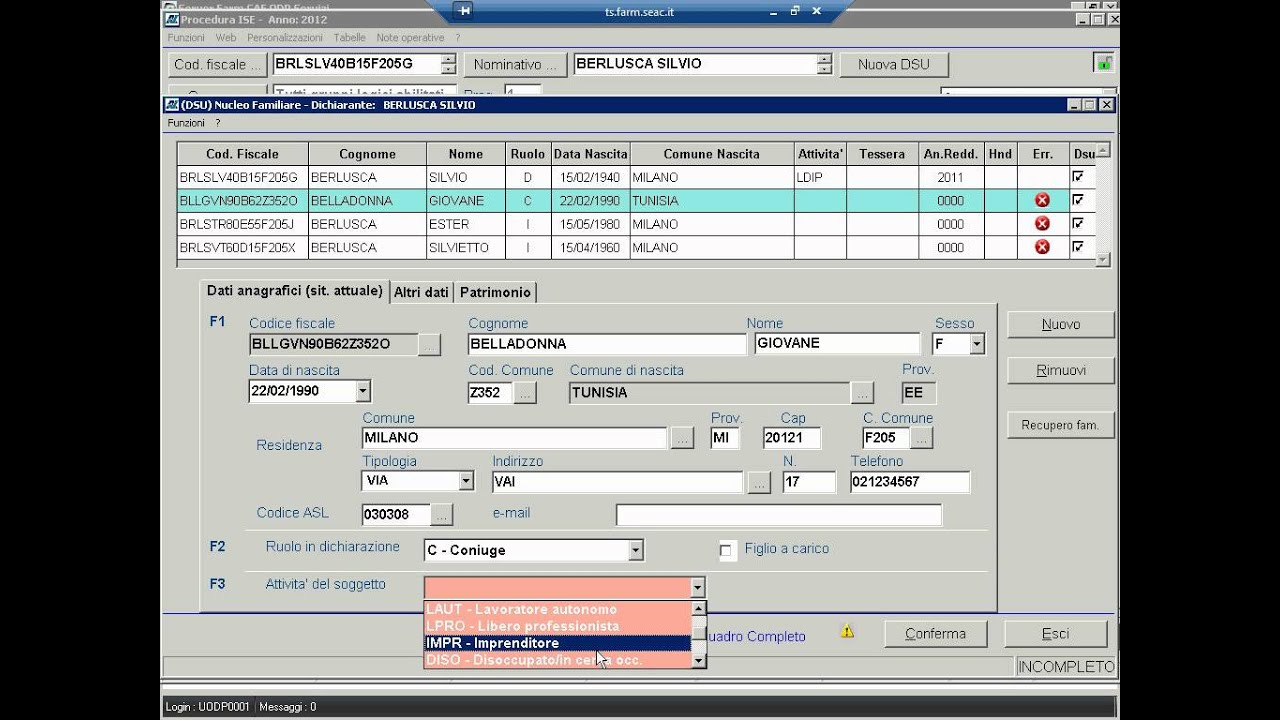Click the pin icon in remote session bar
The width and height of the screenshot is (1280, 720).
point(463,10)
